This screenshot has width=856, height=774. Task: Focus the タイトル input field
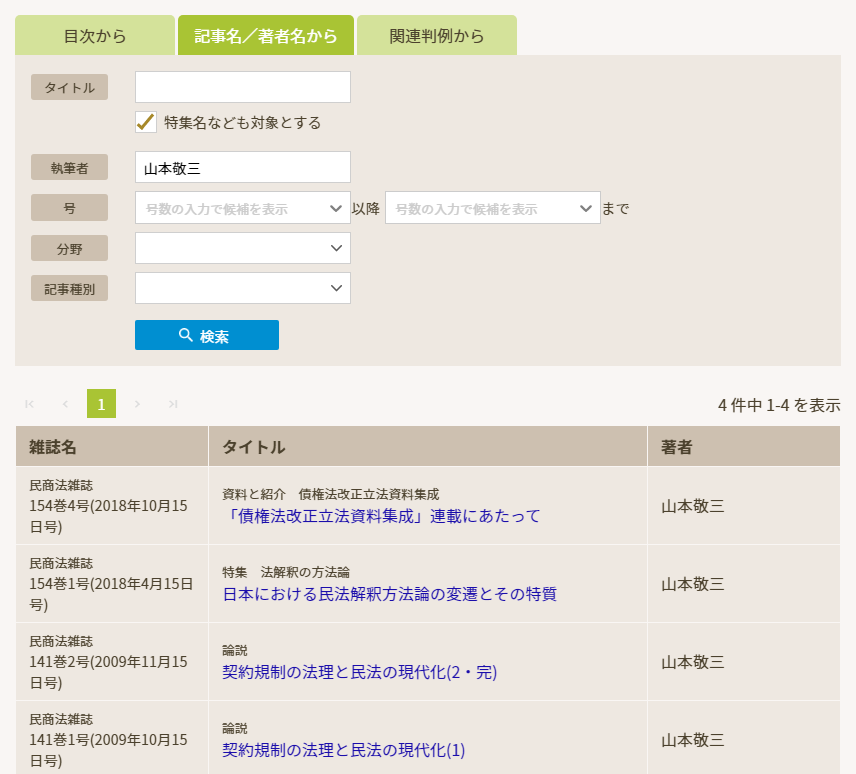(x=242, y=87)
